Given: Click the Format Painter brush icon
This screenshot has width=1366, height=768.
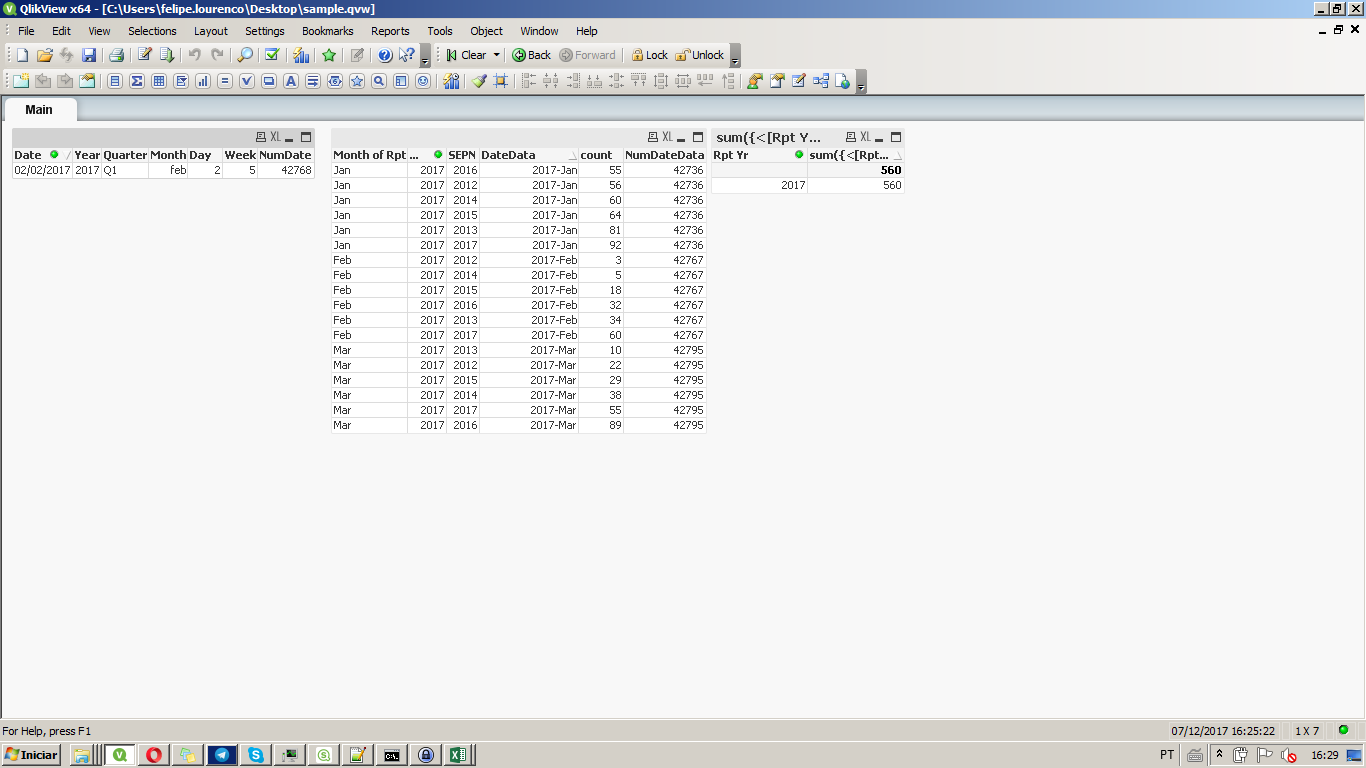Looking at the screenshot, I should point(479,81).
